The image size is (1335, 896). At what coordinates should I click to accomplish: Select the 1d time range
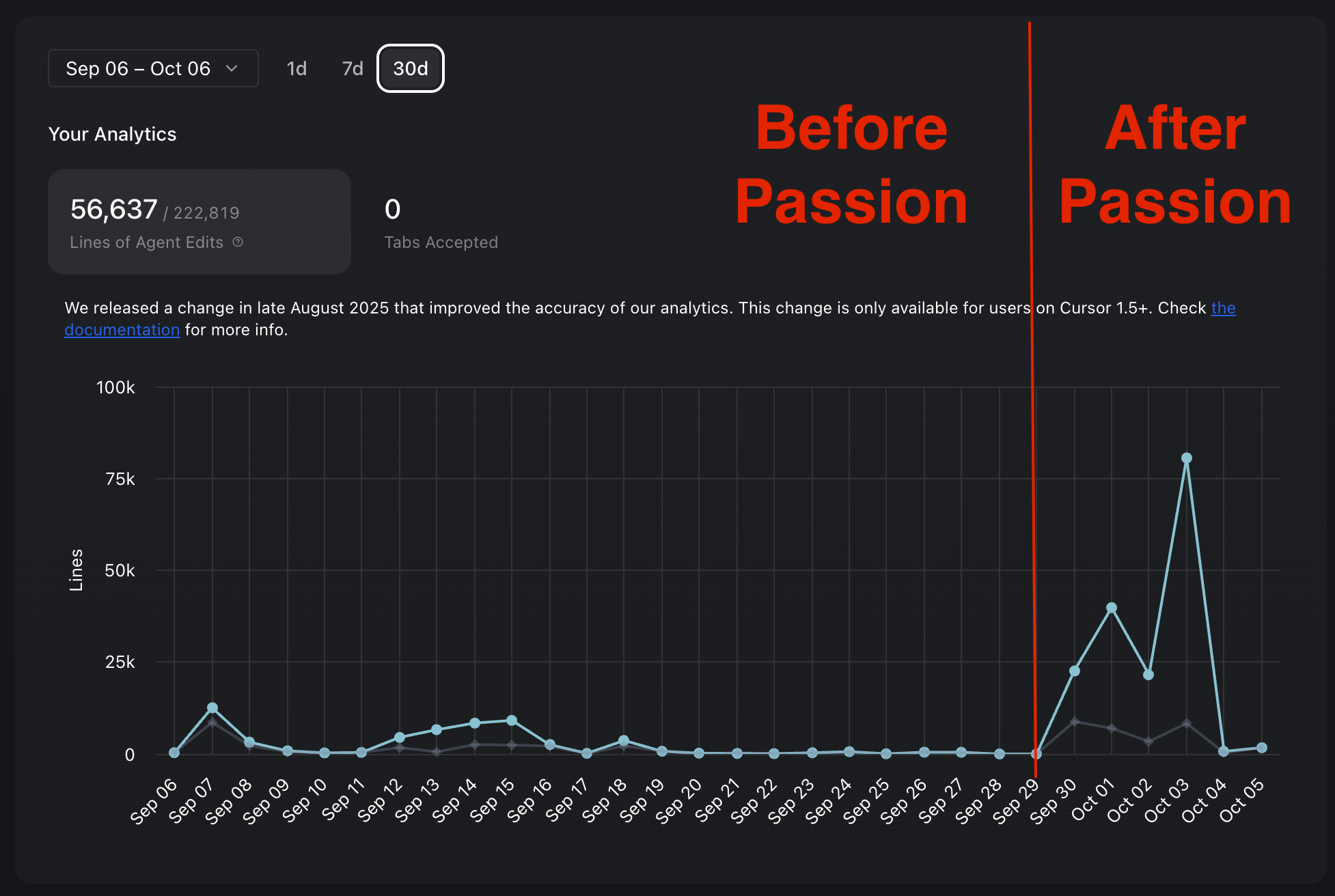coord(297,68)
